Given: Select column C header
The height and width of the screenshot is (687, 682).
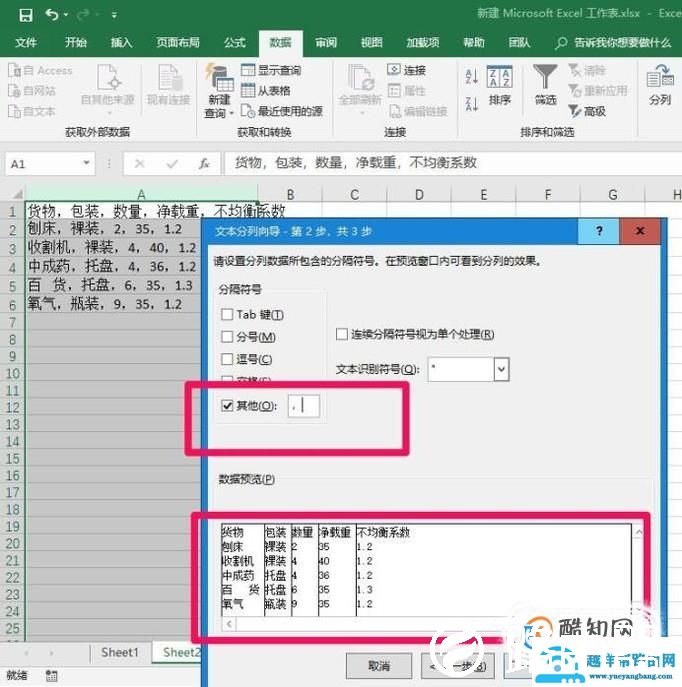Looking at the screenshot, I should click(x=354, y=195).
